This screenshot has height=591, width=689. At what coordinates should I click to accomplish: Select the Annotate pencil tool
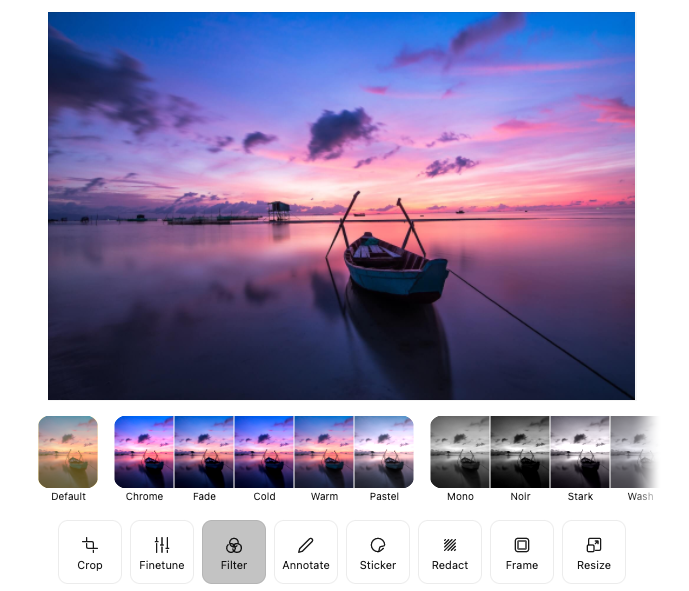(x=306, y=552)
